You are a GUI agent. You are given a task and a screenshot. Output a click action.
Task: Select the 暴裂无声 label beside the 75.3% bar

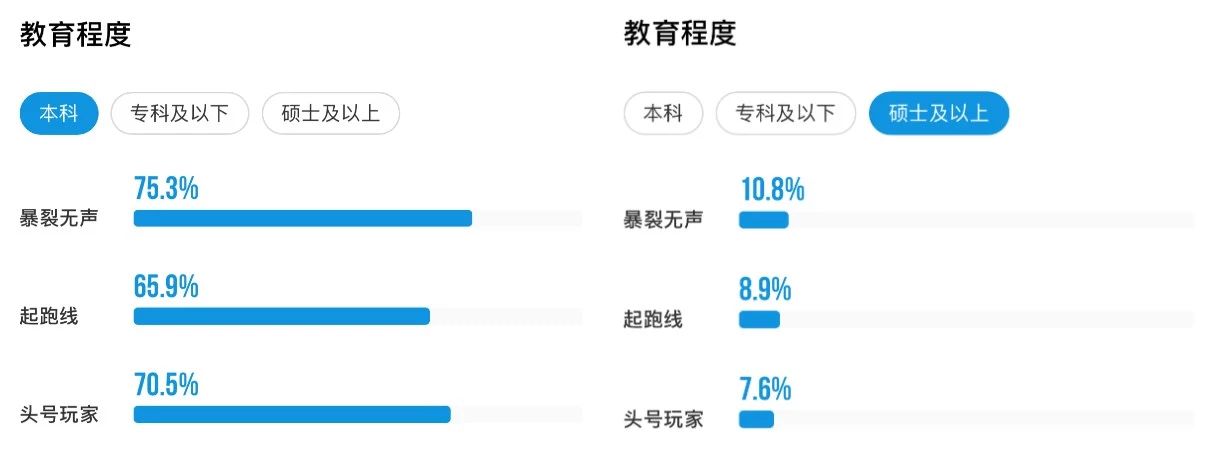tap(59, 218)
